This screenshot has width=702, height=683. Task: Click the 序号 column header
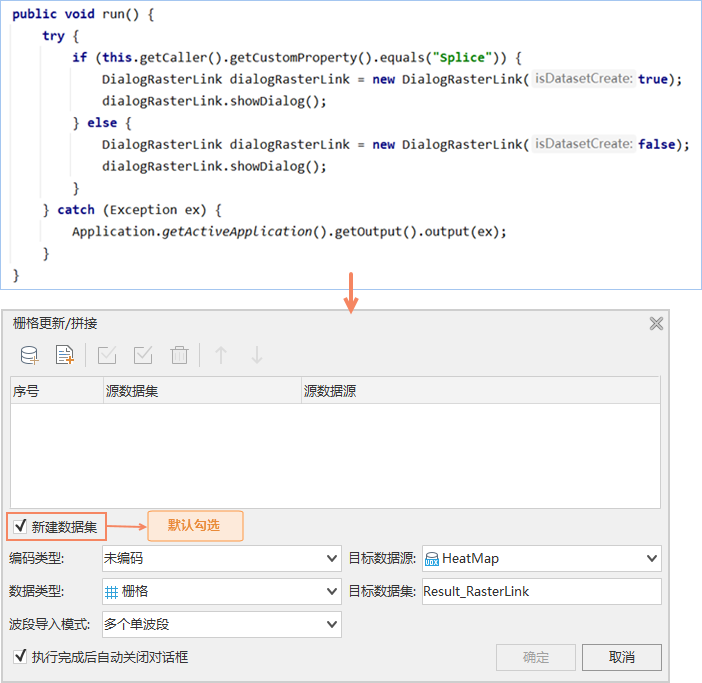pos(55,391)
